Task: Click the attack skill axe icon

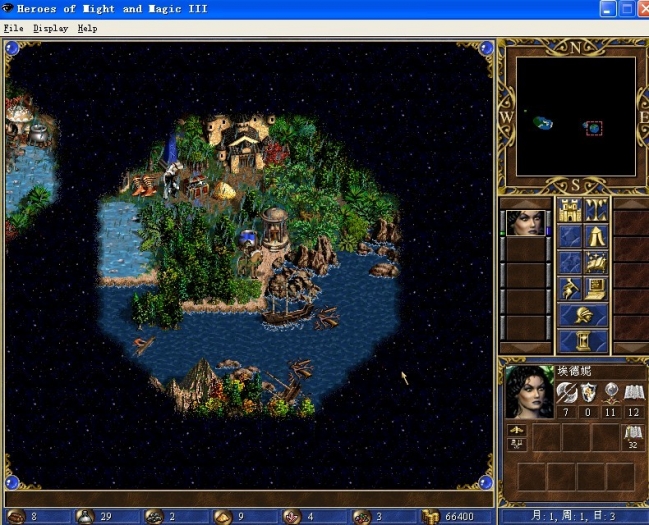Action: click(x=567, y=392)
